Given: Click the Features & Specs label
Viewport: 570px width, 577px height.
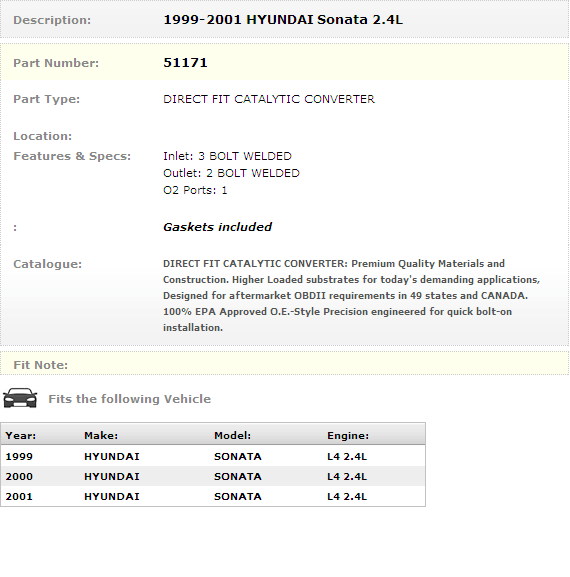Looking at the screenshot, I should [72, 156].
